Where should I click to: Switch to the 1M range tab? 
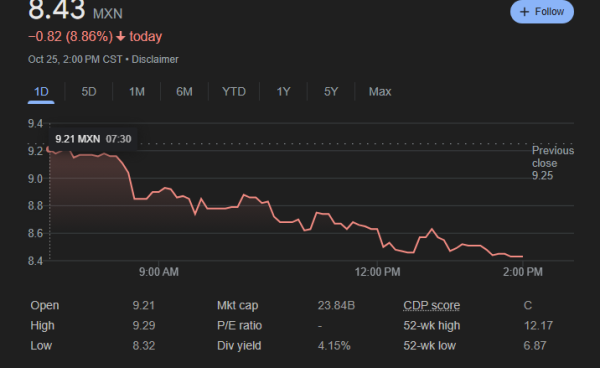tap(137, 92)
